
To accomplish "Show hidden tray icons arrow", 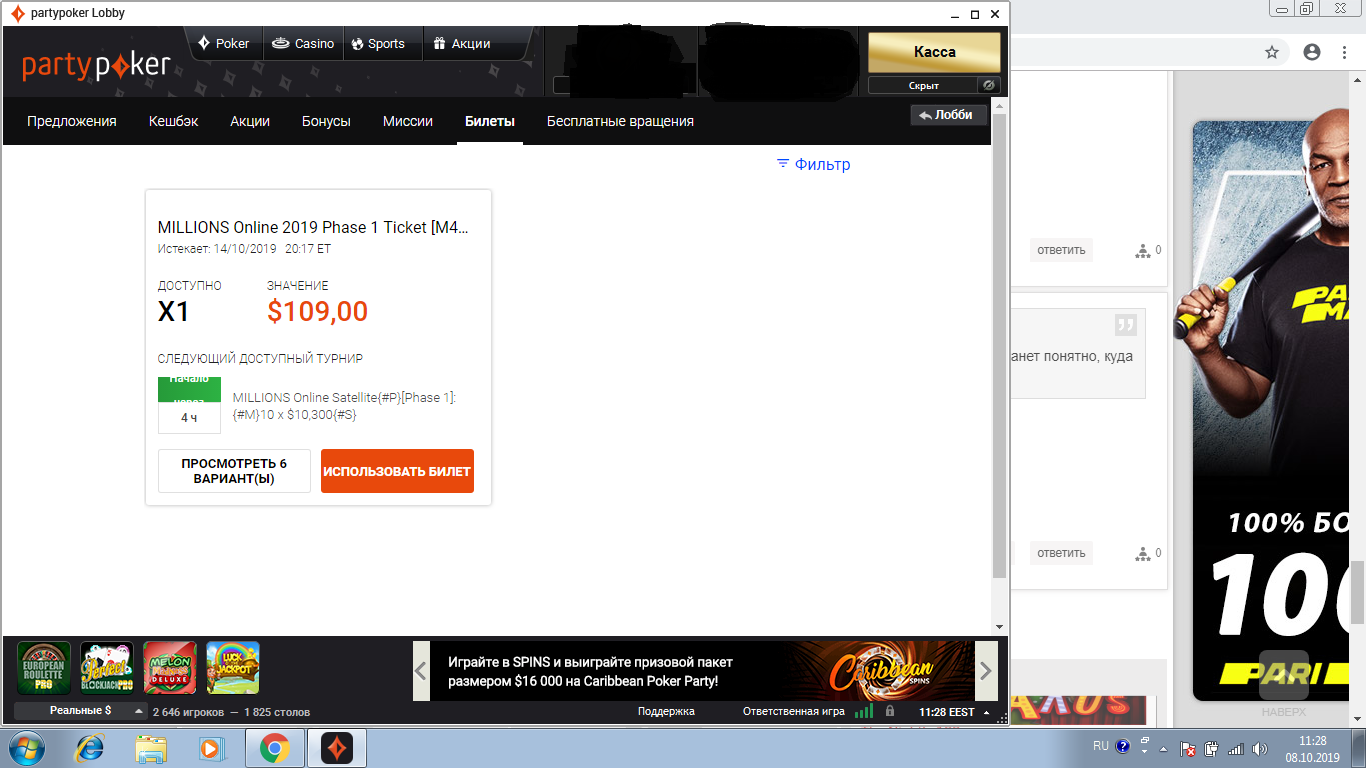I will coord(1162,749).
